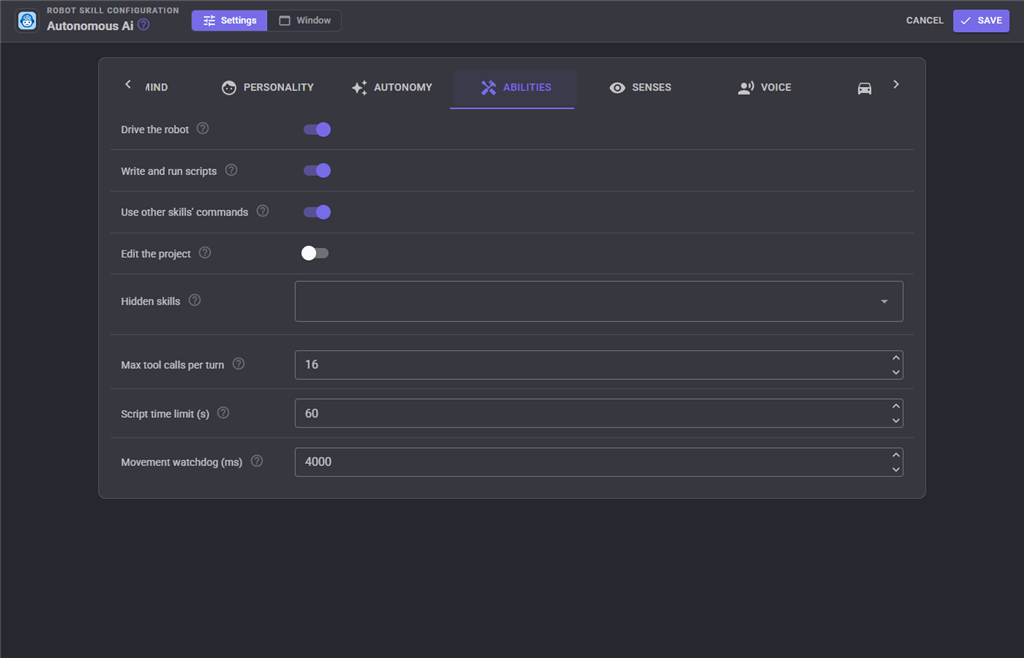The height and width of the screenshot is (658, 1024).
Task: Click the Script time limit field
Action: (x=599, y=413)
